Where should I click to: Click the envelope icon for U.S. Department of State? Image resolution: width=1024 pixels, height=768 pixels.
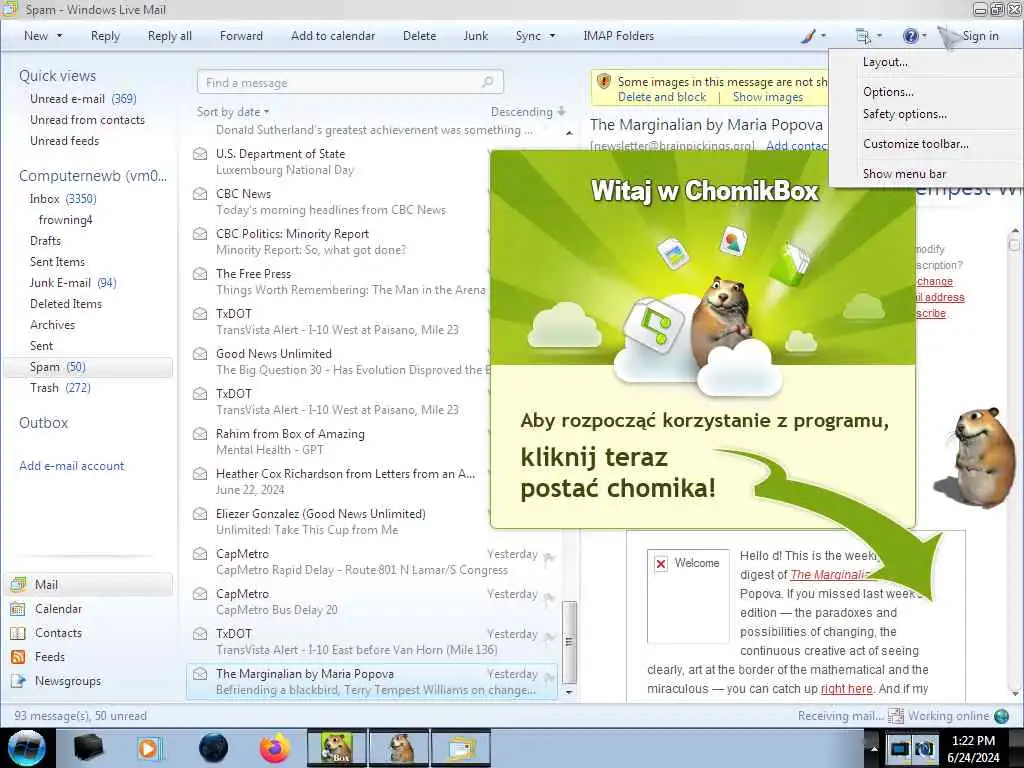tap(200, 154)
